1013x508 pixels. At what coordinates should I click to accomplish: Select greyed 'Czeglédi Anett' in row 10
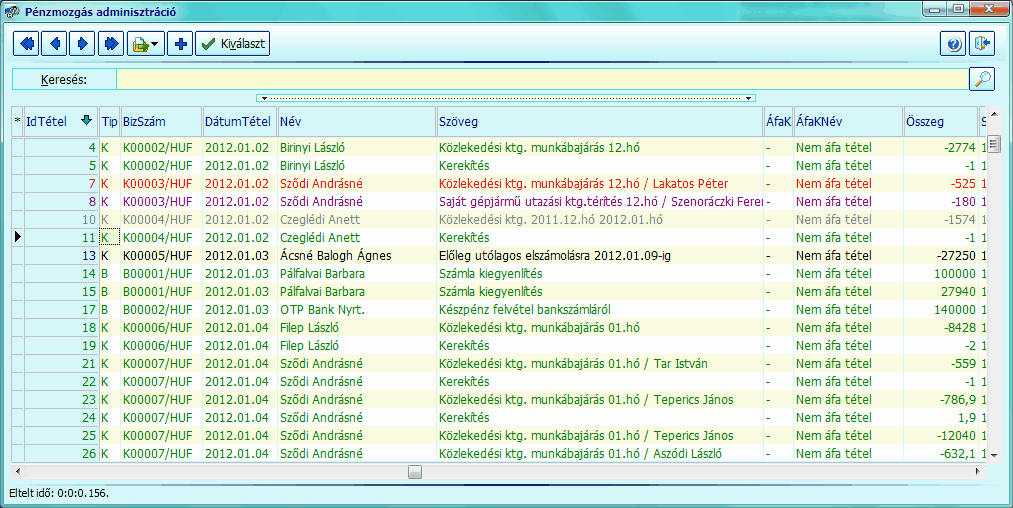tap(320, 220)
